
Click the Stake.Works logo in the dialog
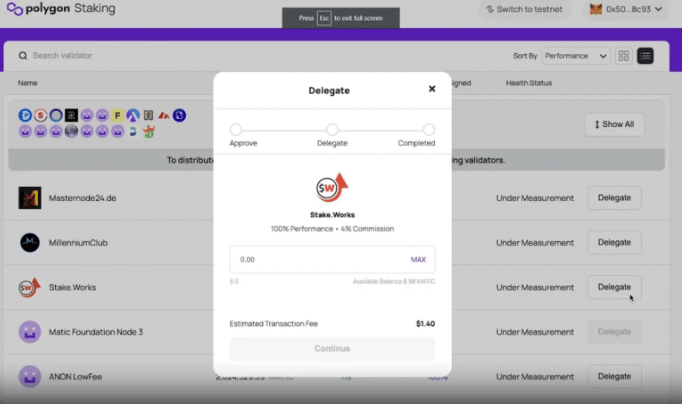(332, 187)
